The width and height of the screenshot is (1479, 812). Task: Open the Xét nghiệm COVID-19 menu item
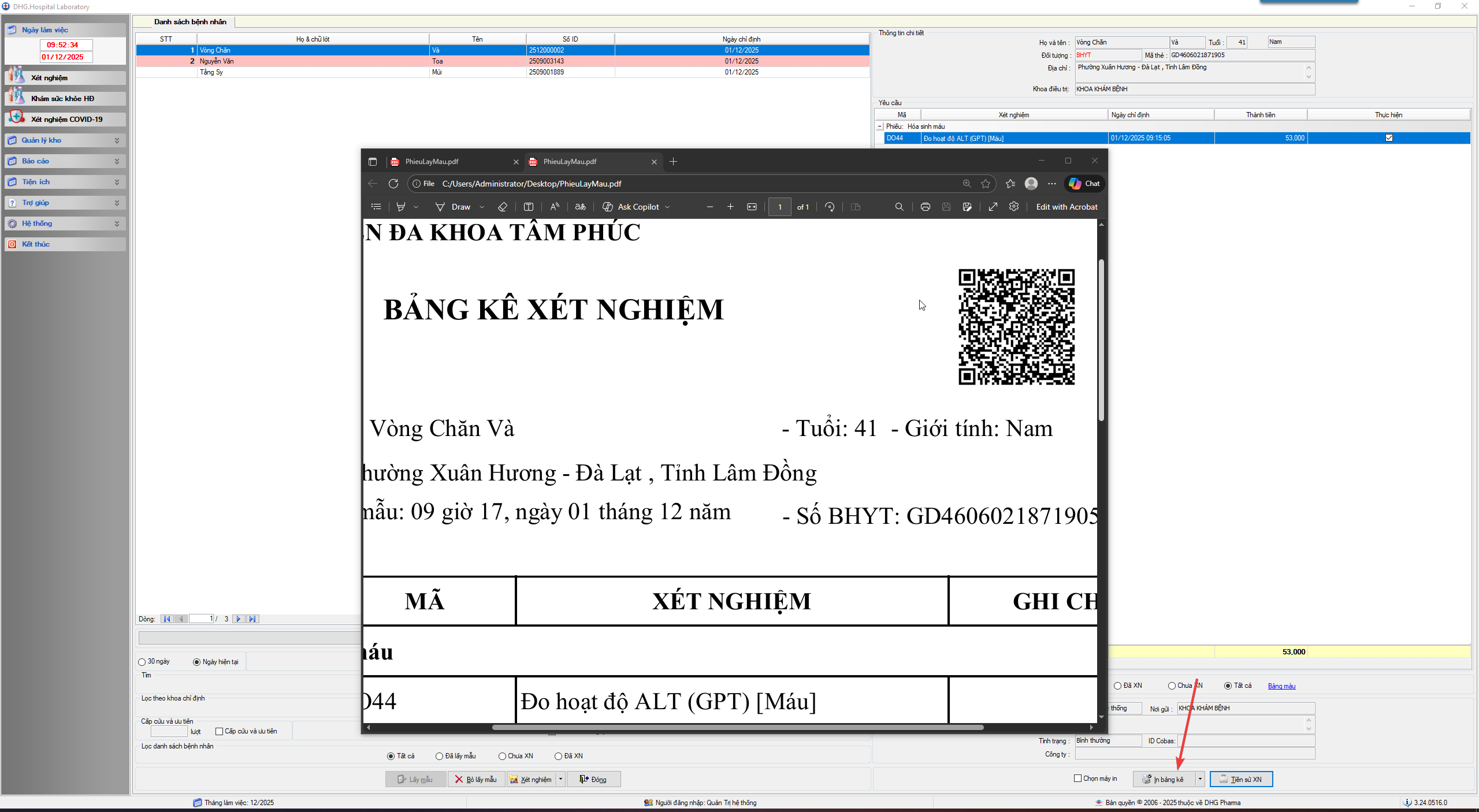coord(66,120)
